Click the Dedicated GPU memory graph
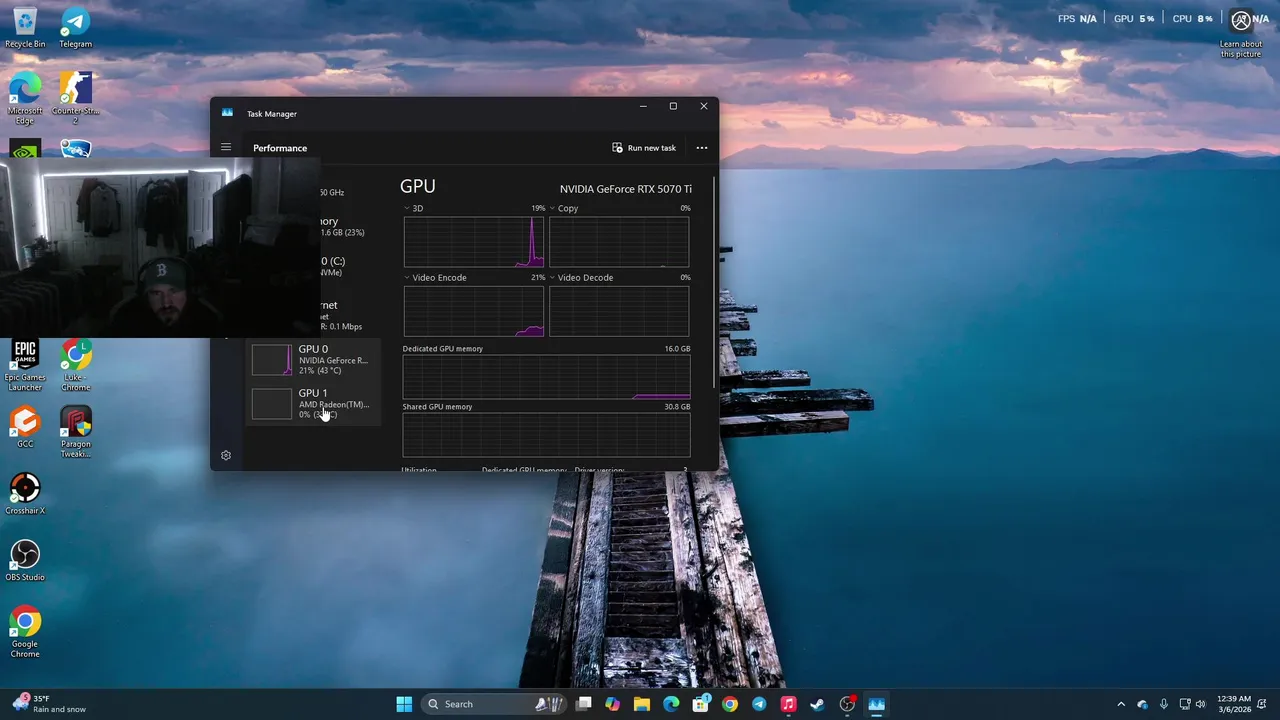 pos(546,377)
